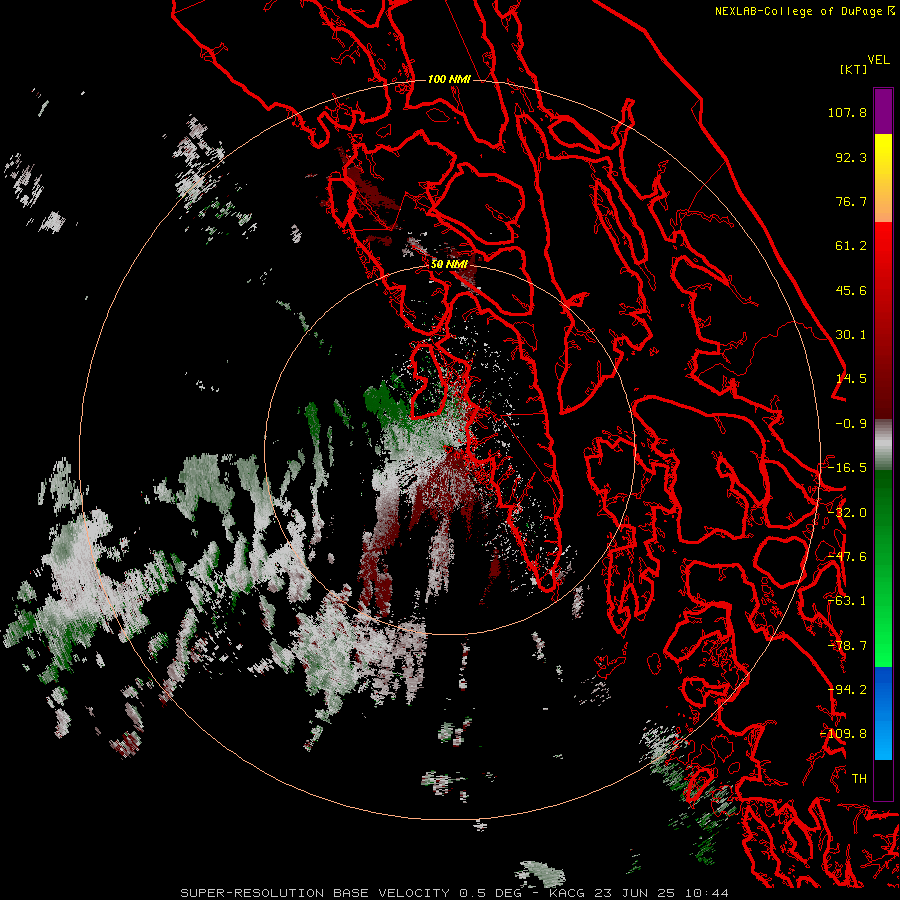Click the blue segment of the color bar
Viewport: 900px width, 900px height.
pyautogui.click(x=883, y=713)
